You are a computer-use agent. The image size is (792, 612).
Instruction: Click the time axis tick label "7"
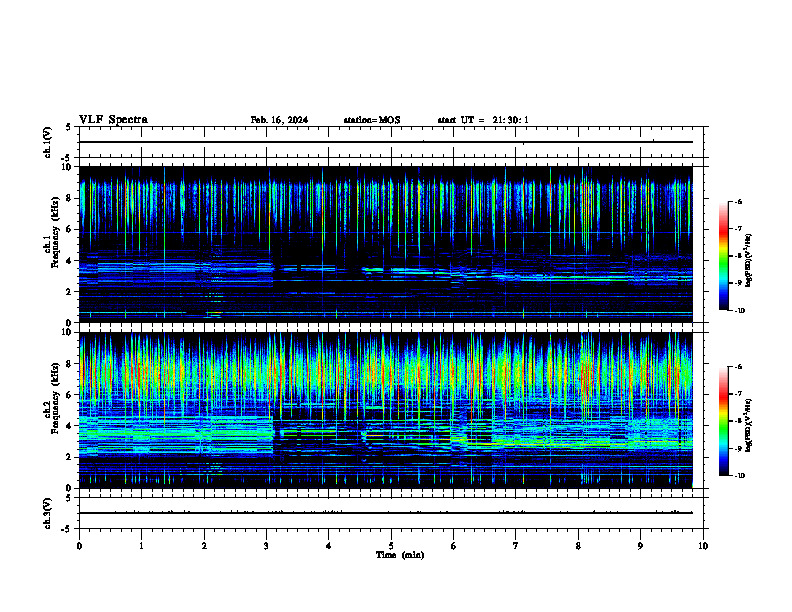click(516, 546)
